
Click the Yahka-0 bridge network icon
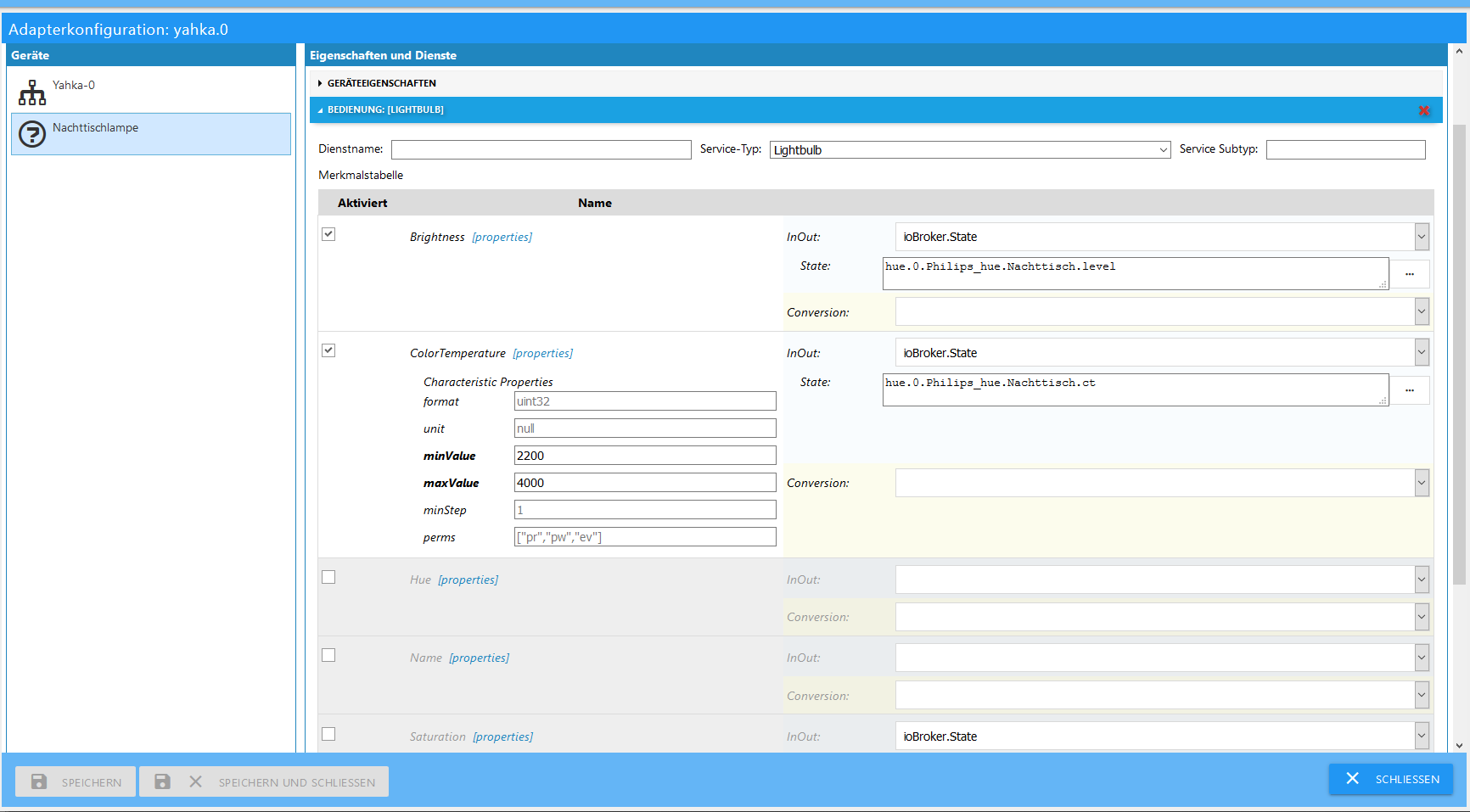[x=32, y=92]
